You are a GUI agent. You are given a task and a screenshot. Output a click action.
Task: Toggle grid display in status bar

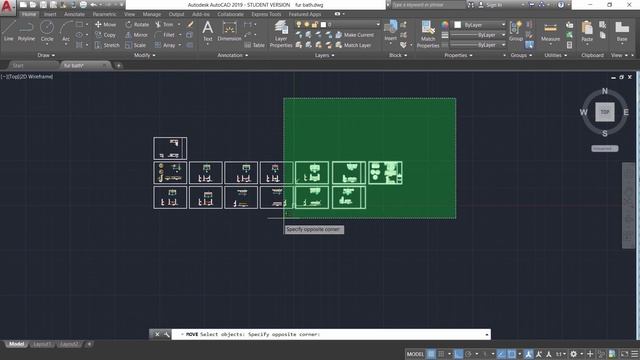pos(431,354)
